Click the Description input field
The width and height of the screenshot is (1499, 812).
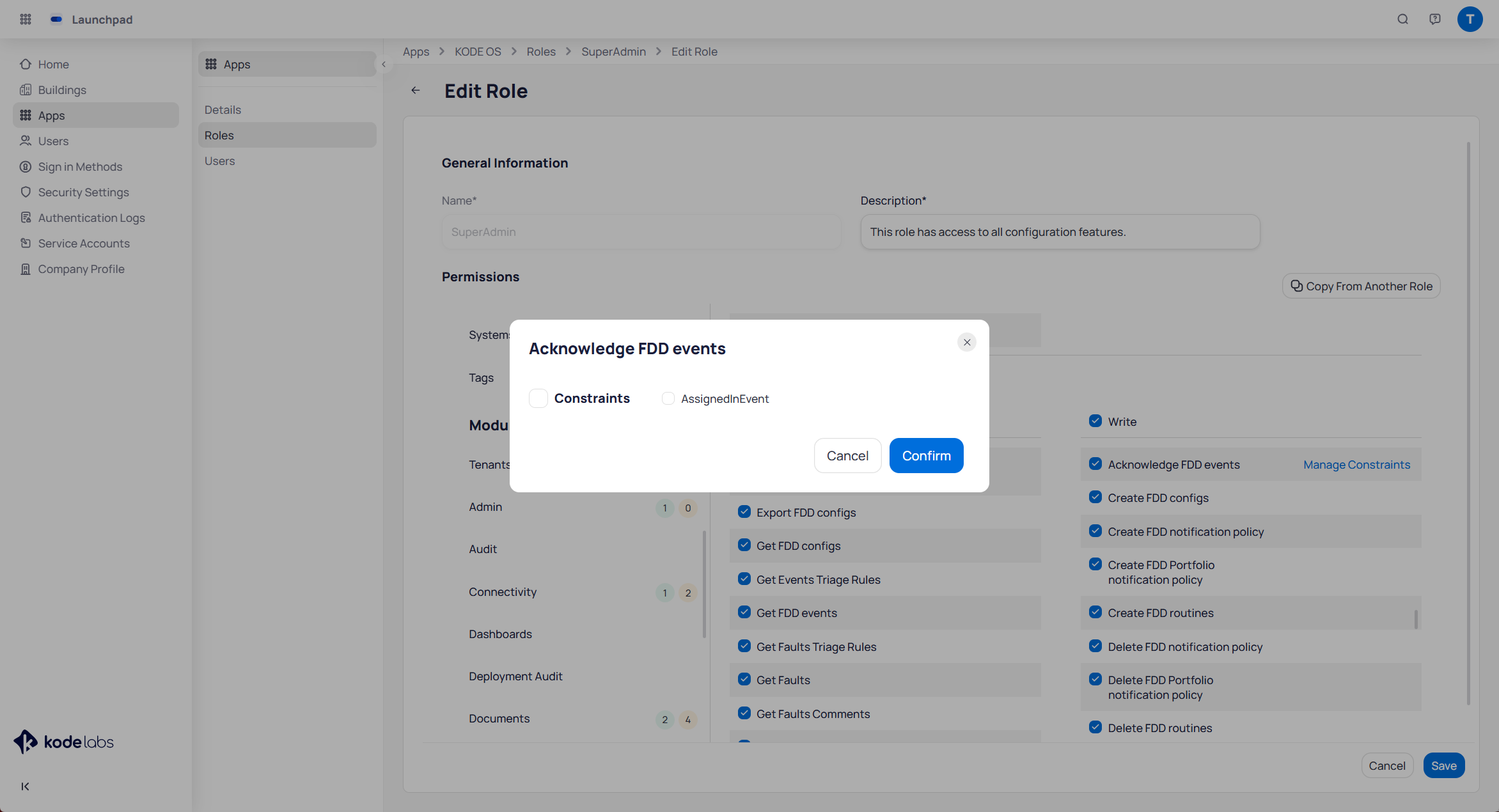1060,231
